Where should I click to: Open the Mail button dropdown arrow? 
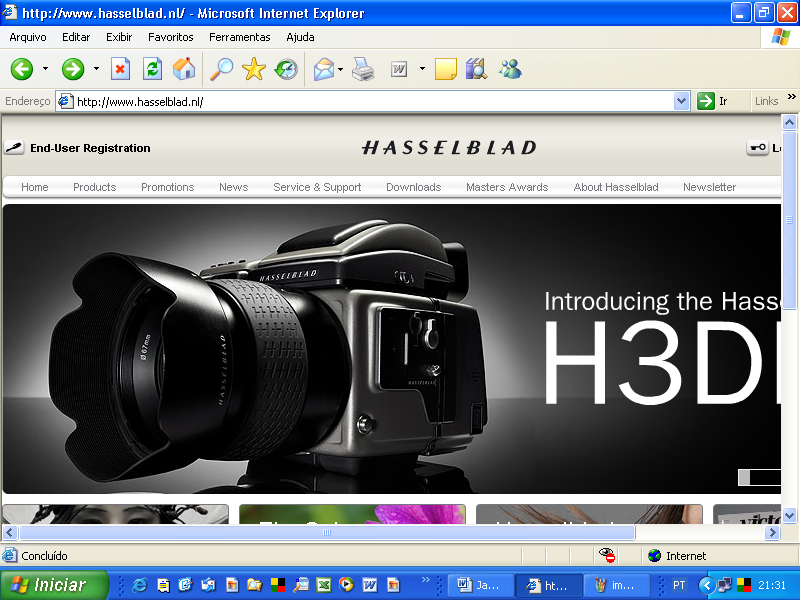340,69
